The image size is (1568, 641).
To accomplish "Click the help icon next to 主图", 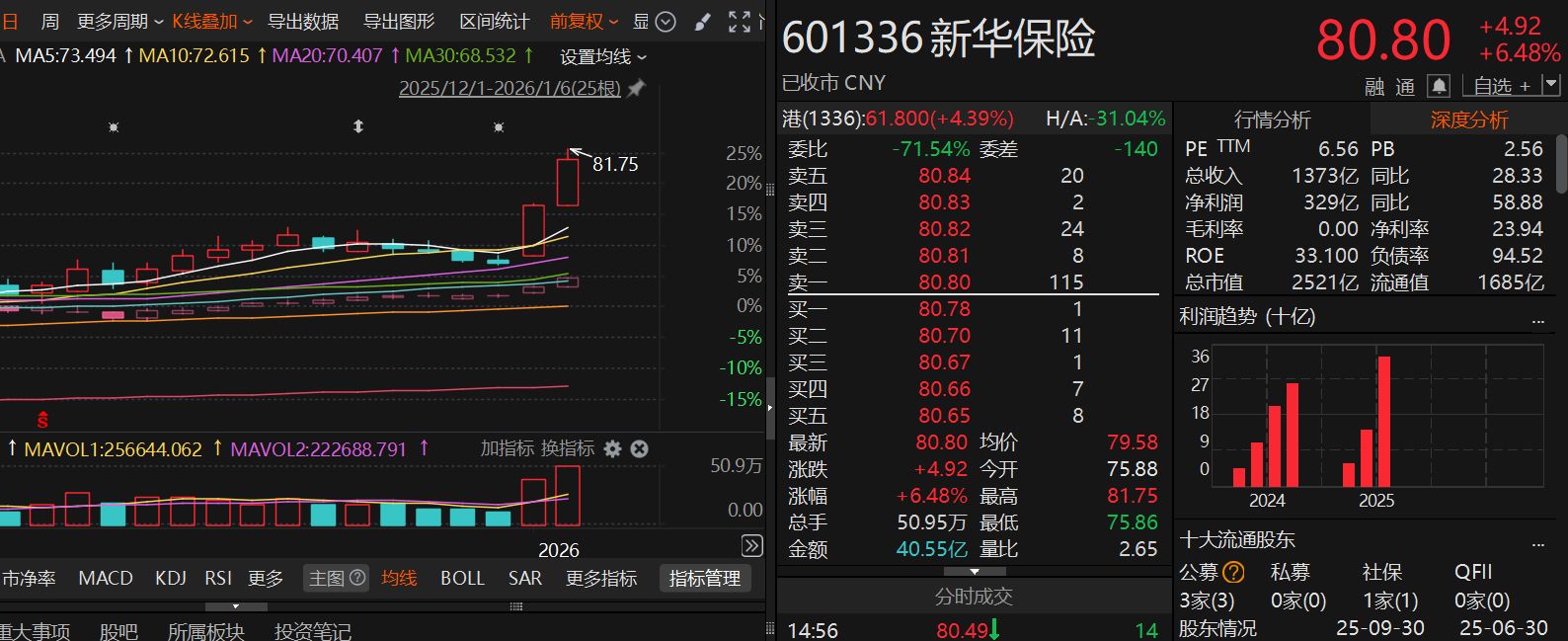I will (357, 578).
